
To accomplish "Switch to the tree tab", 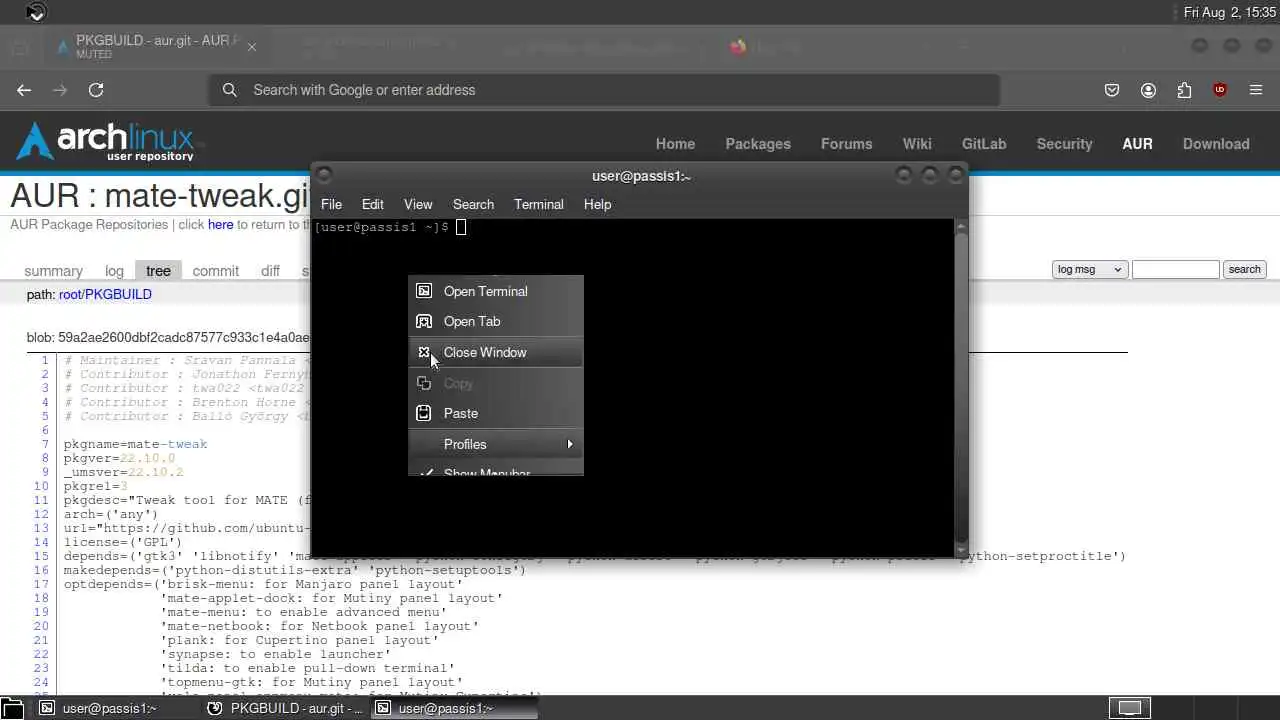I will [158, 271].
